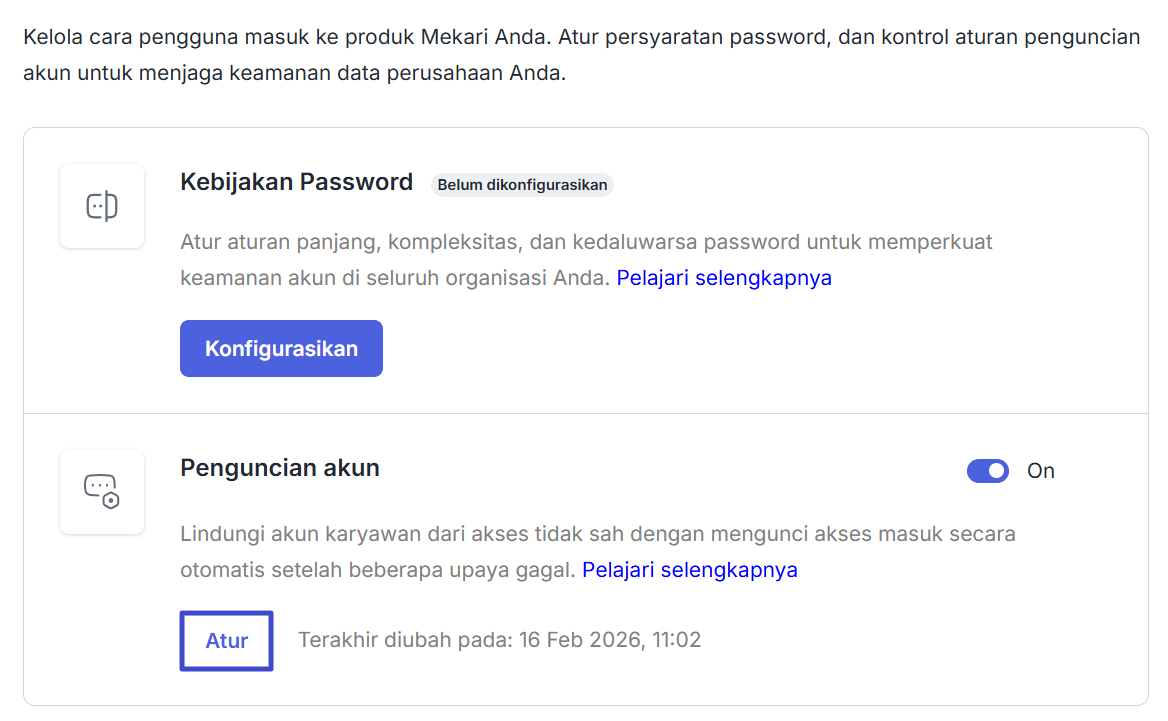Click the divider between the two sections
1168x721 pixels.
pyautogui.click(x=586, y=413)
